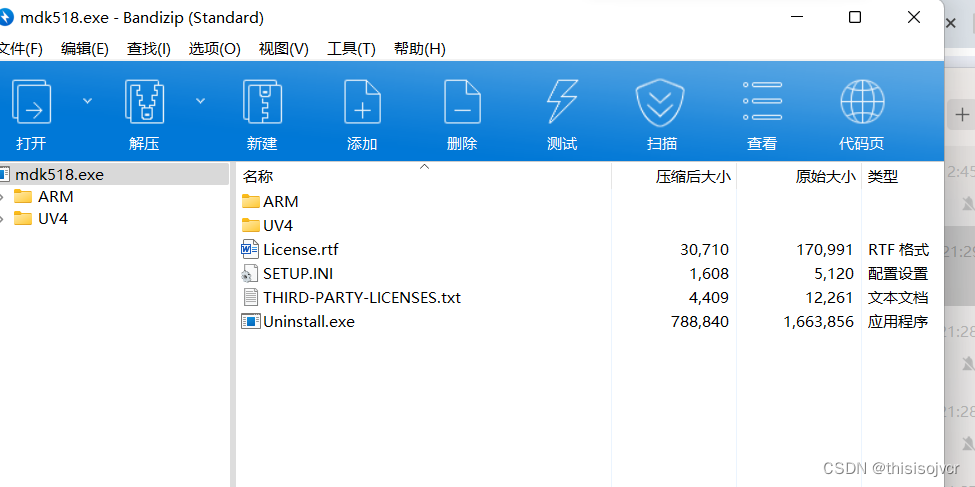Click the Delete (删除) file icon
Viewport: 975px width, 487px height.
(x=462, y=101)
